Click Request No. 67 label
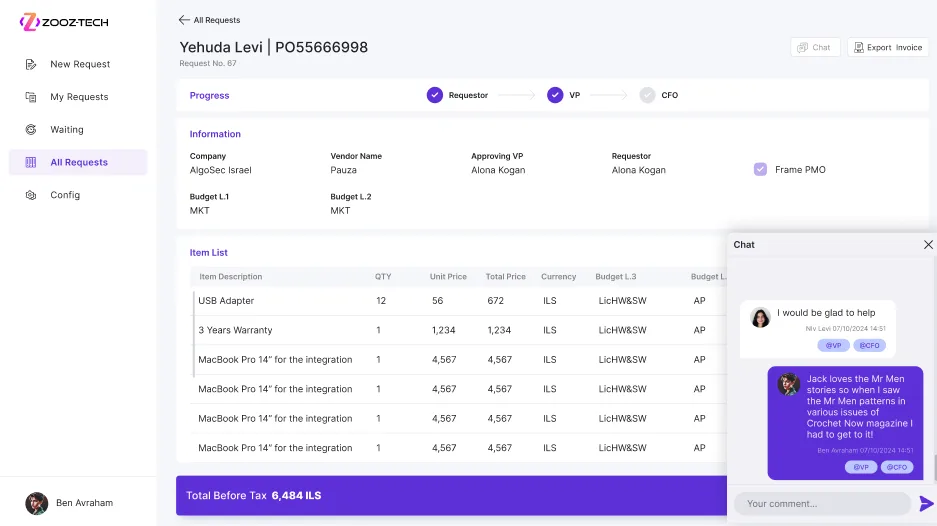Viewport: 937px width, 526px height. (208, 63)
